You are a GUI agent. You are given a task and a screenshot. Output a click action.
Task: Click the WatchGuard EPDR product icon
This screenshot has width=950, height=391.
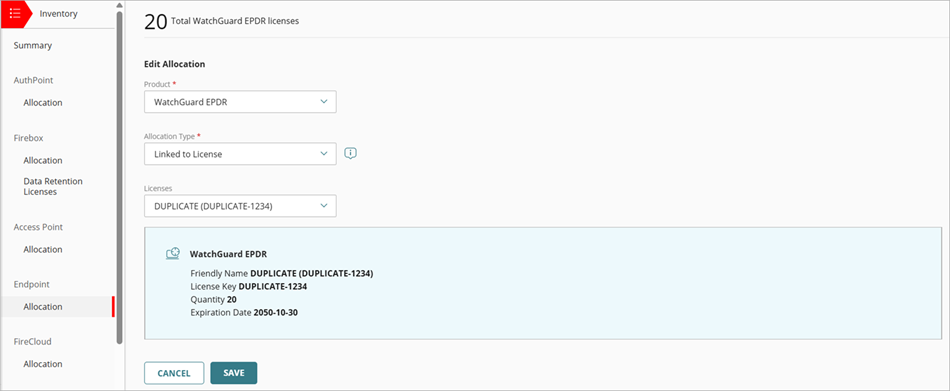[173, 254]
